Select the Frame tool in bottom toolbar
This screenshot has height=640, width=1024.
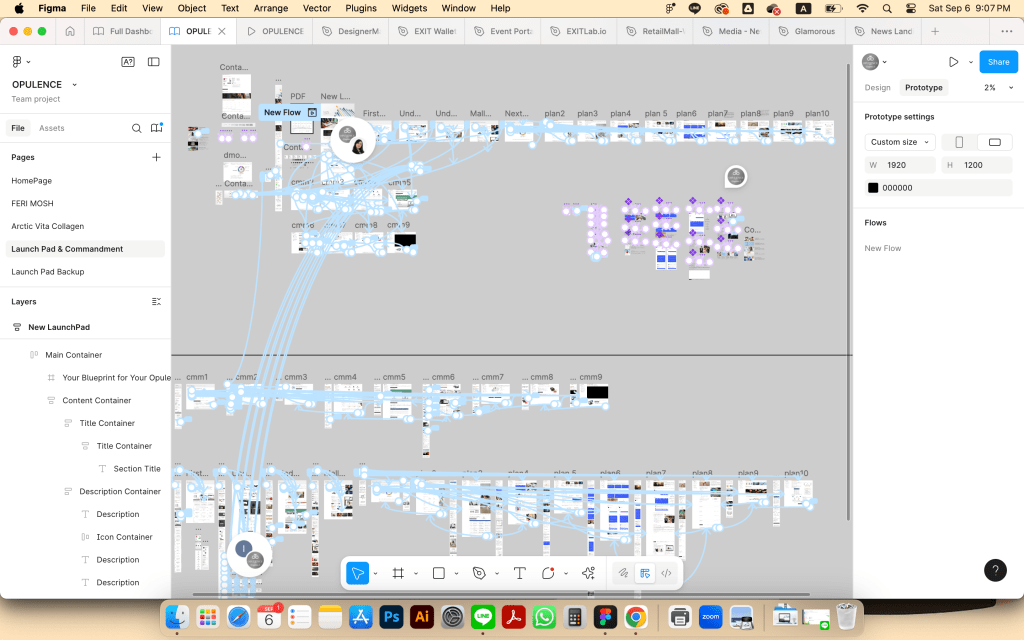(397, 573)
